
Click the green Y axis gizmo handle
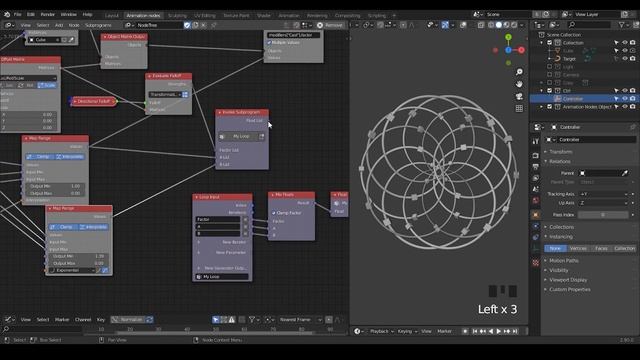click(508, 37)
